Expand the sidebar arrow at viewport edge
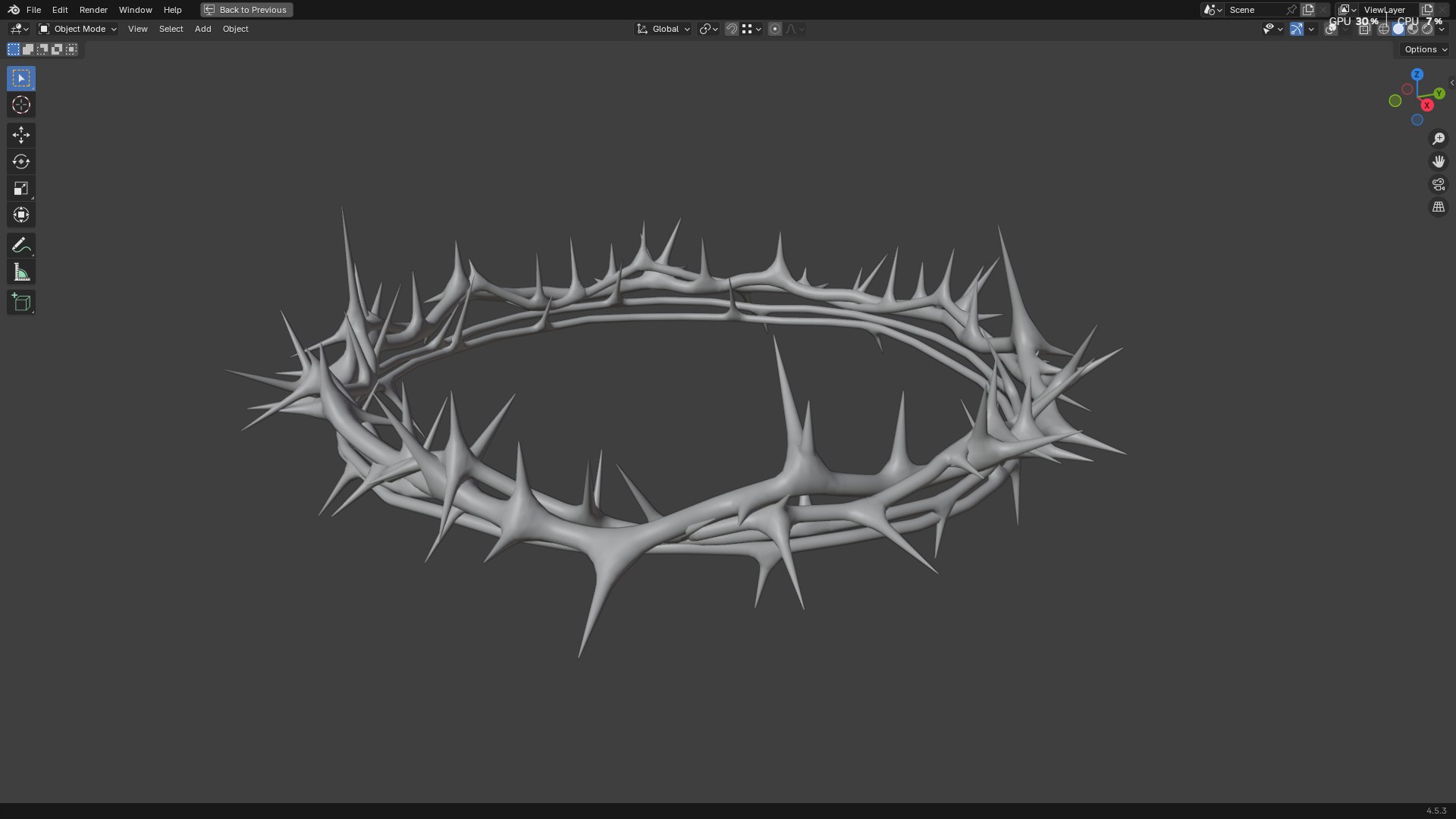1456x819 pixels. [1451, 83]
